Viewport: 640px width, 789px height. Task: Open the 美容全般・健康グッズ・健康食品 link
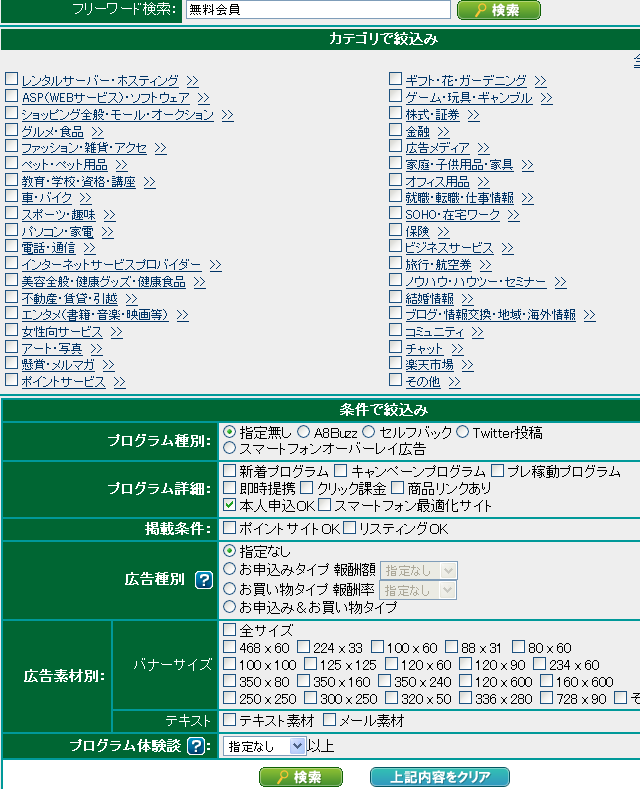coord(103,282)
